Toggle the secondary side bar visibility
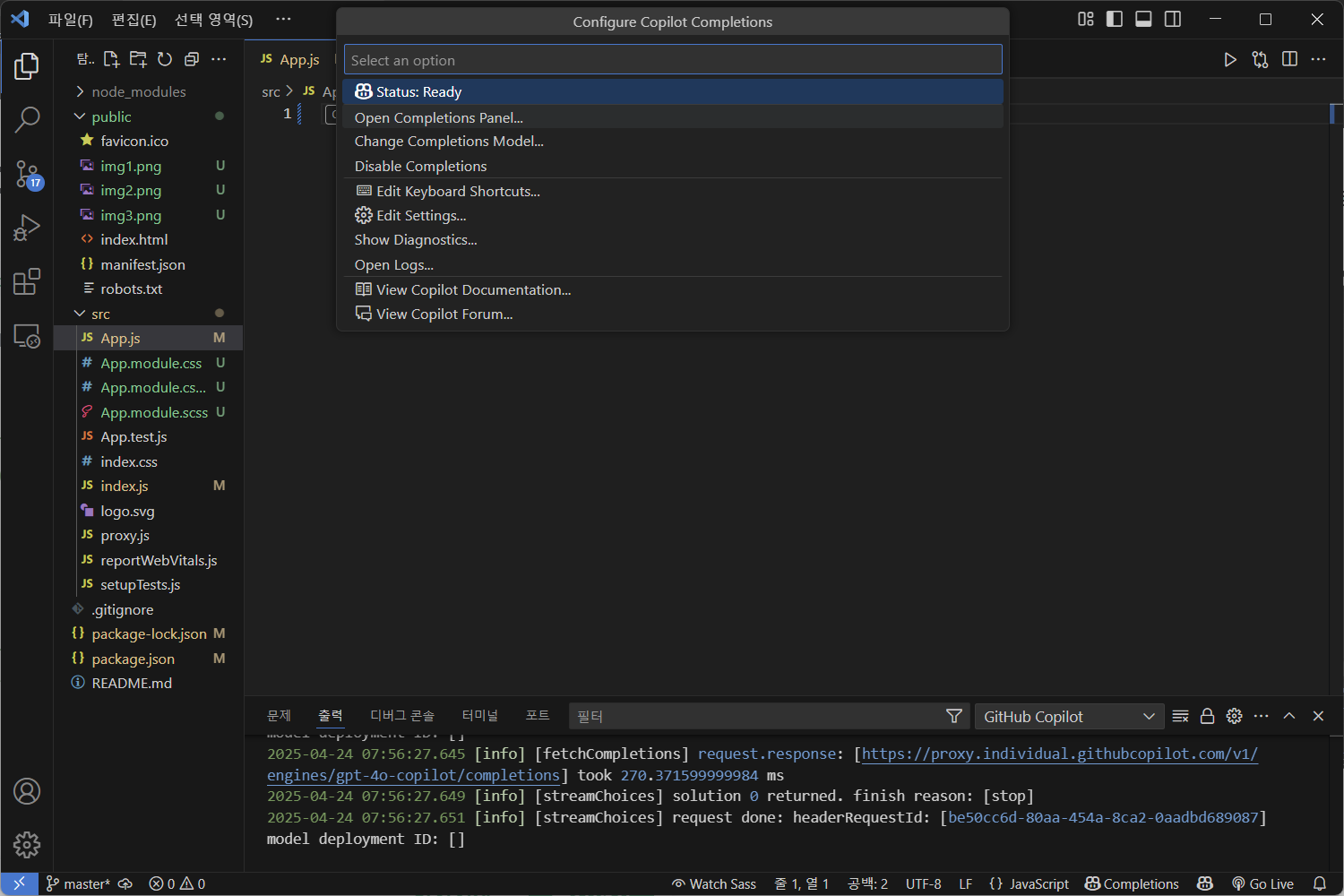Viewport: 1344px width, 896px height. [x=1172, y=19]
